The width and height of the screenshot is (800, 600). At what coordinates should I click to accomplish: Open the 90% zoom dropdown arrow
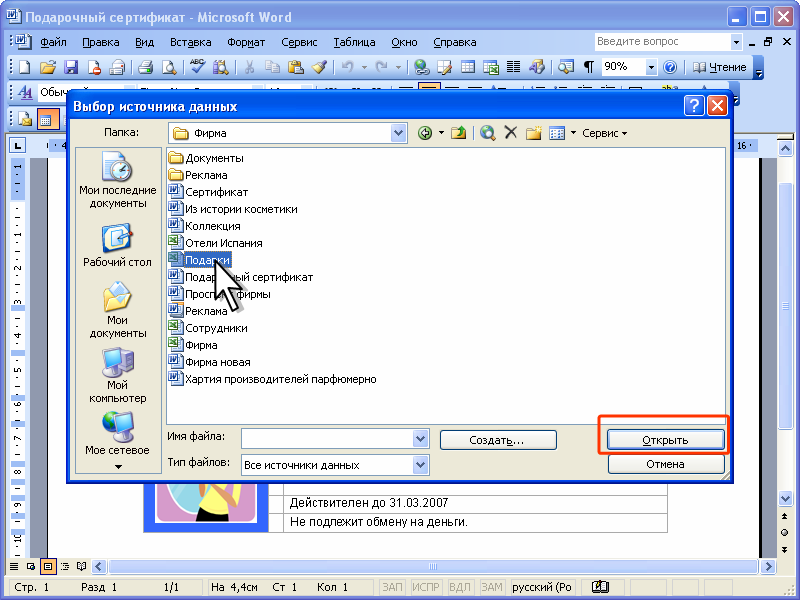pyautogui.click(x=651, y=67)
